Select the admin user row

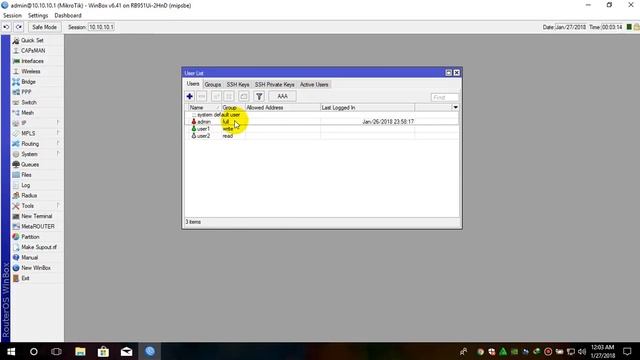tap(322, 122)
